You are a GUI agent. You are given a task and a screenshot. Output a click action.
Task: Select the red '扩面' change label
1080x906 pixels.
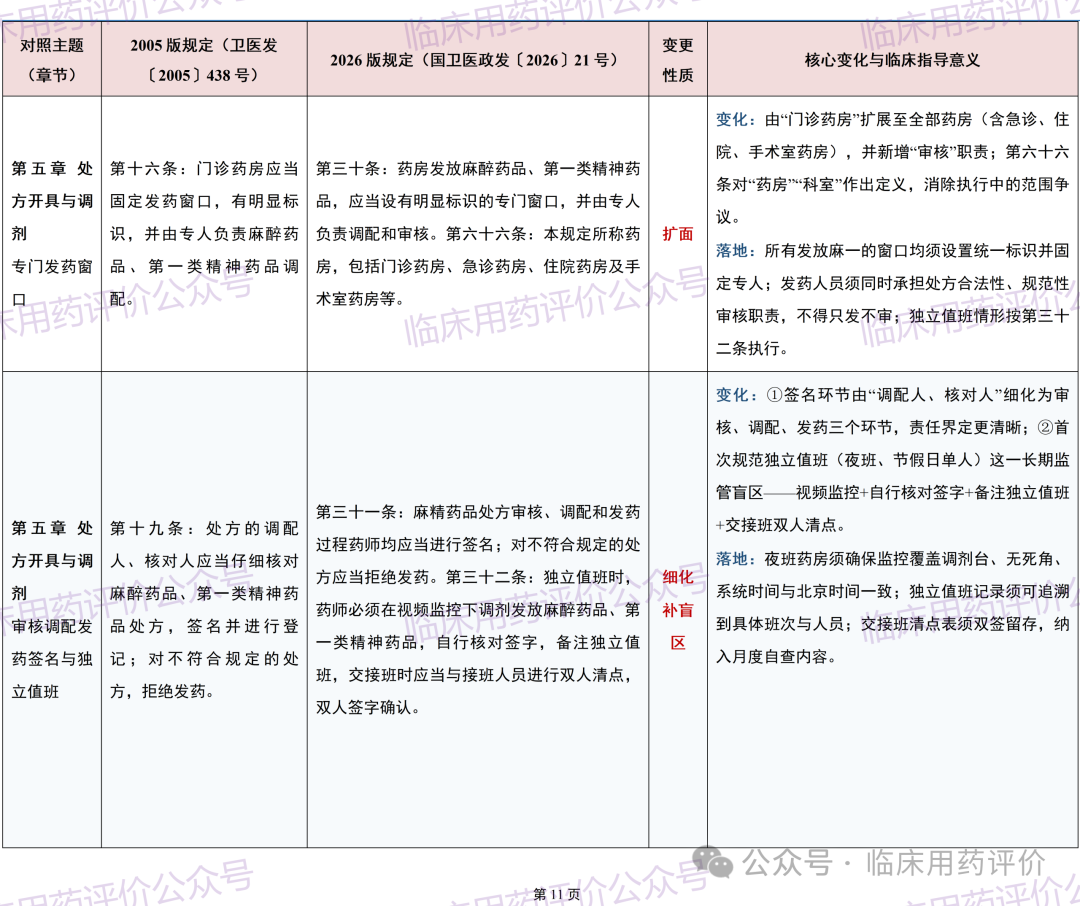point(678,234)
